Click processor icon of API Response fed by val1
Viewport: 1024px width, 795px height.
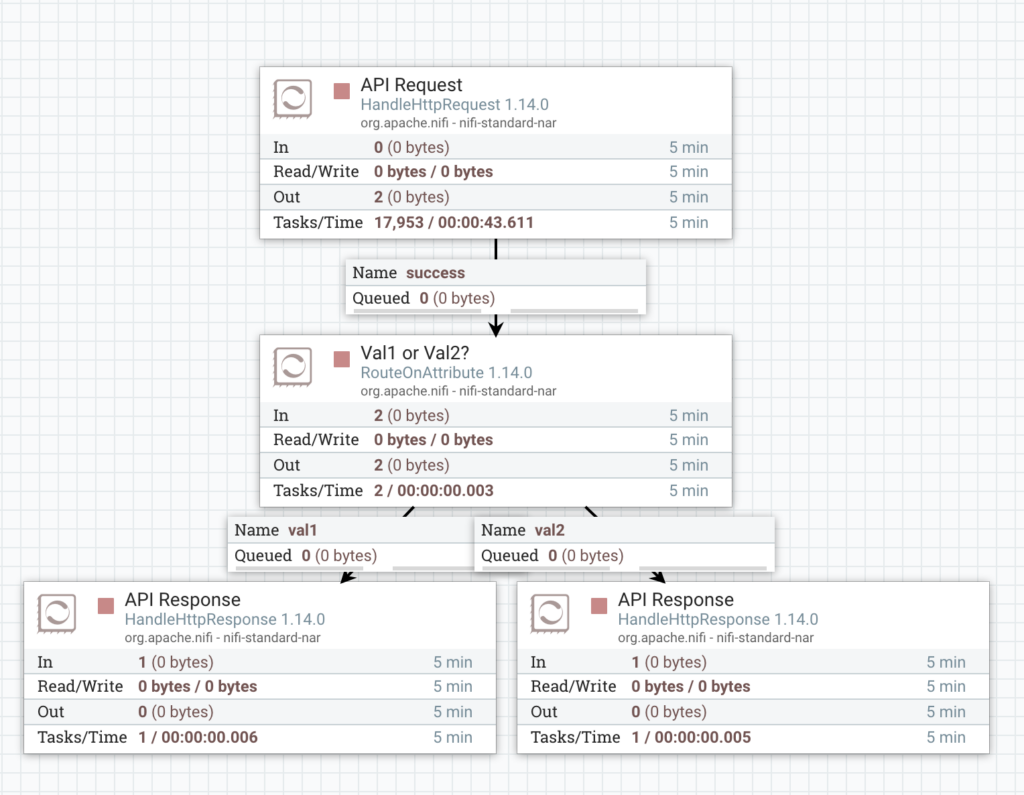tap(57, 613)
